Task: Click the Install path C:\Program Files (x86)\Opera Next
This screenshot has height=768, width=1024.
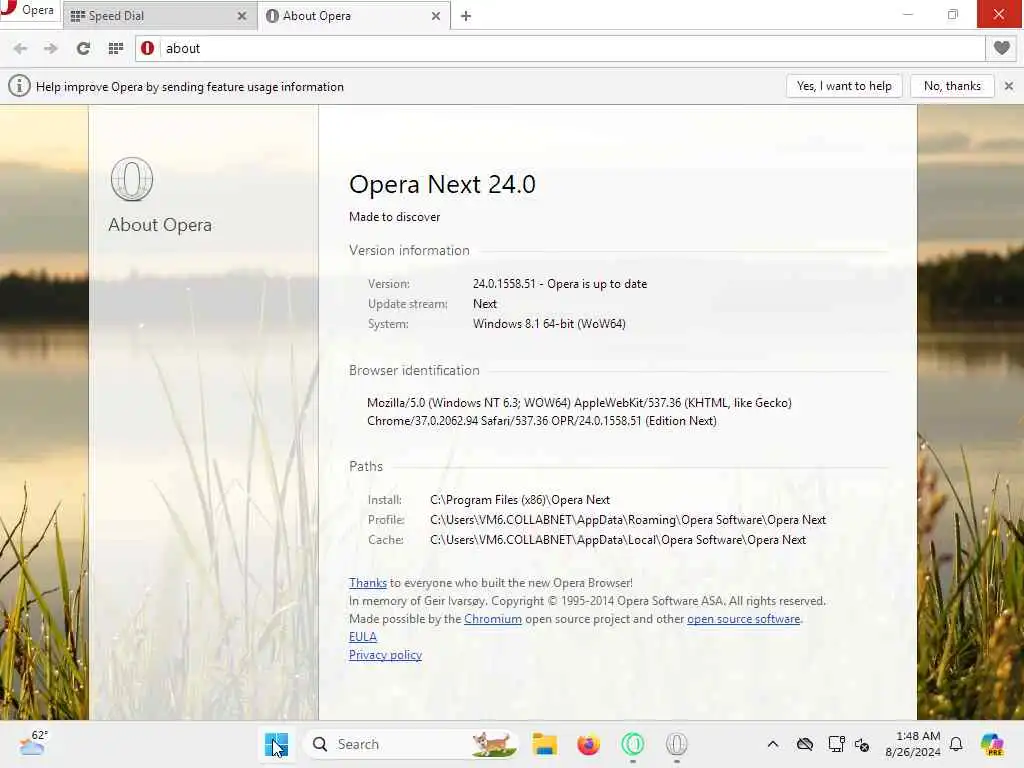Action: 520,500
